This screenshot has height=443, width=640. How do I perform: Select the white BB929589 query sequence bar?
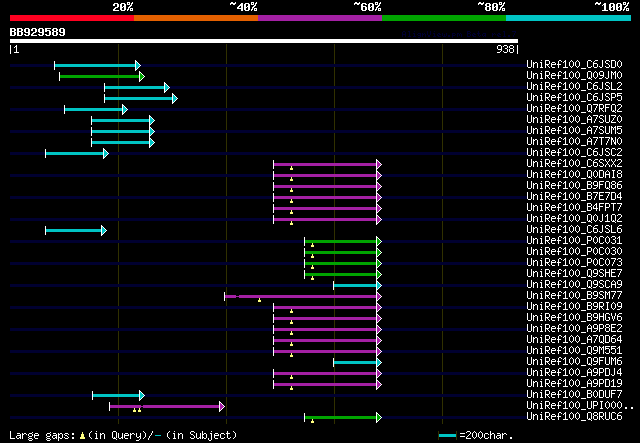coord(264,41)
